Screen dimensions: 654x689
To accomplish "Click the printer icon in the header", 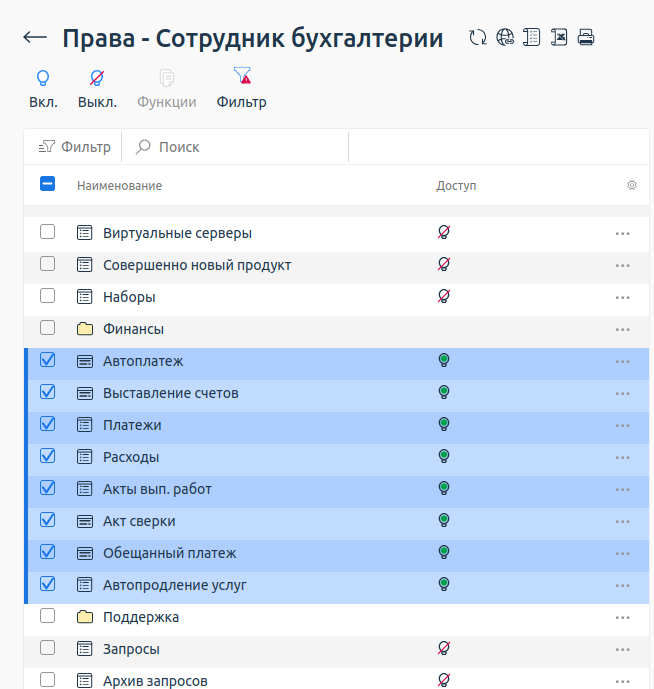I will (x=586, y=38).
